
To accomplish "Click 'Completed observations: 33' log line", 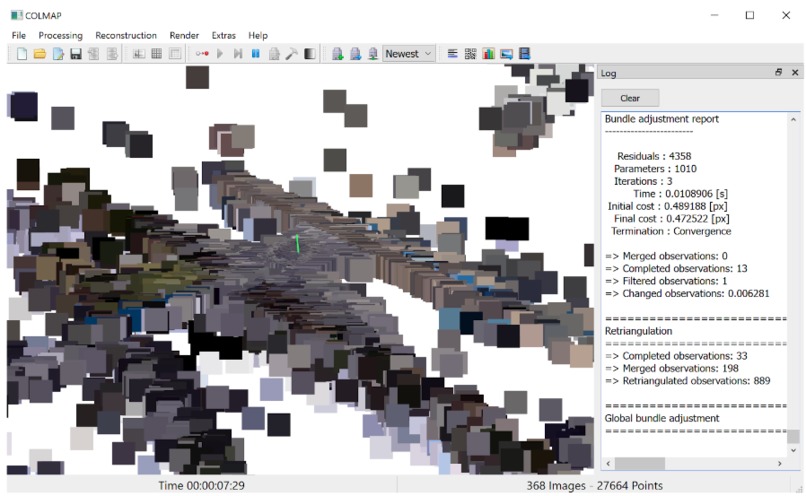I will tap(676, 356).
